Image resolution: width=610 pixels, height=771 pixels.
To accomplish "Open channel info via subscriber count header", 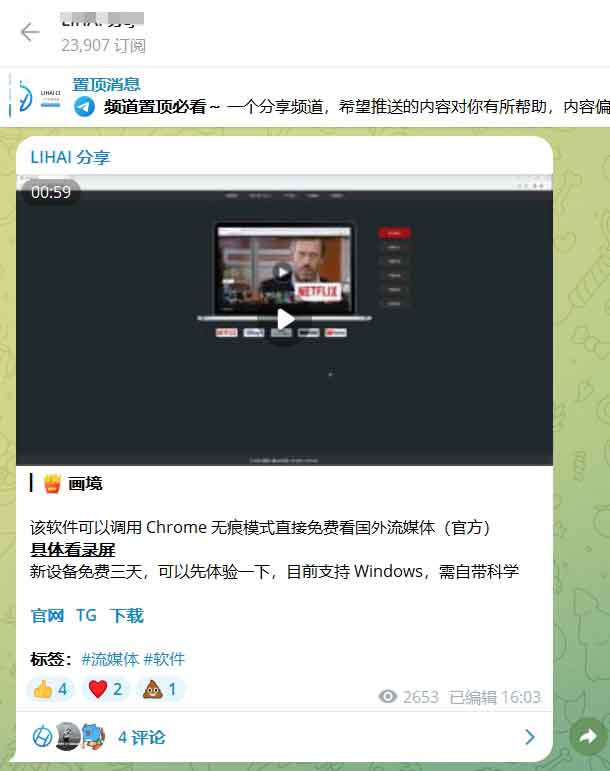I will 103,45.
